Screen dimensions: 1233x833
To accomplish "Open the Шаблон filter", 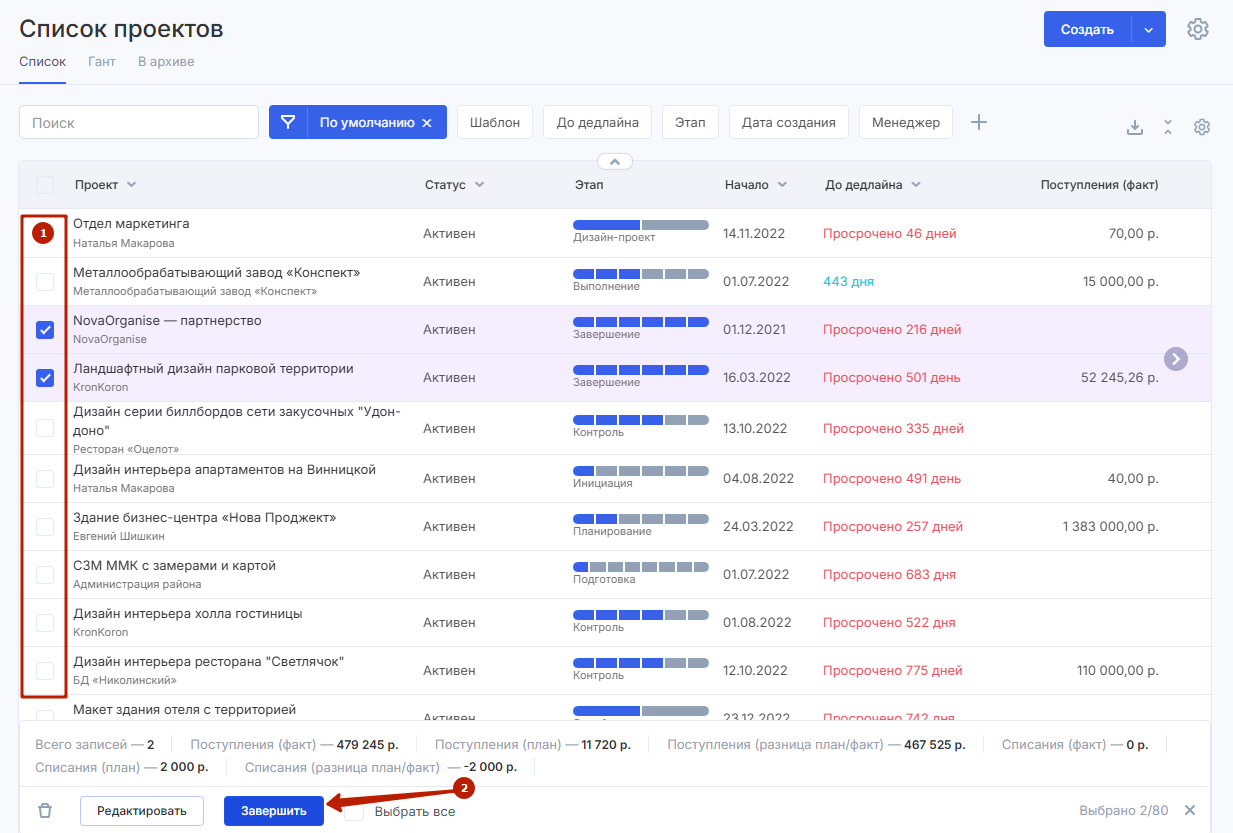I will click(495, 122).
